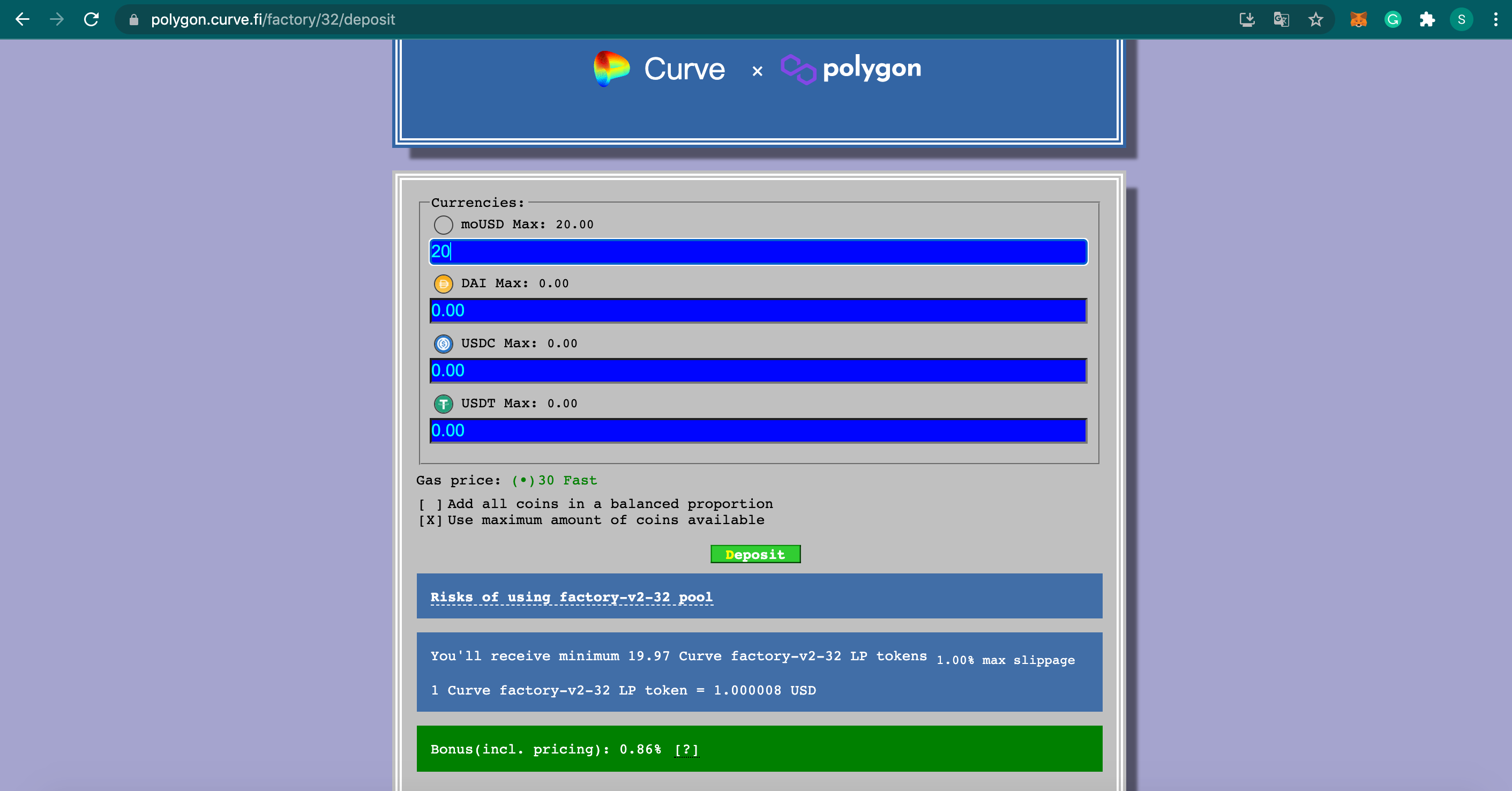The width and height of the screenshot is (1512, 791).
Task: Click the browser forward arrow
Action: click(56, 19)
